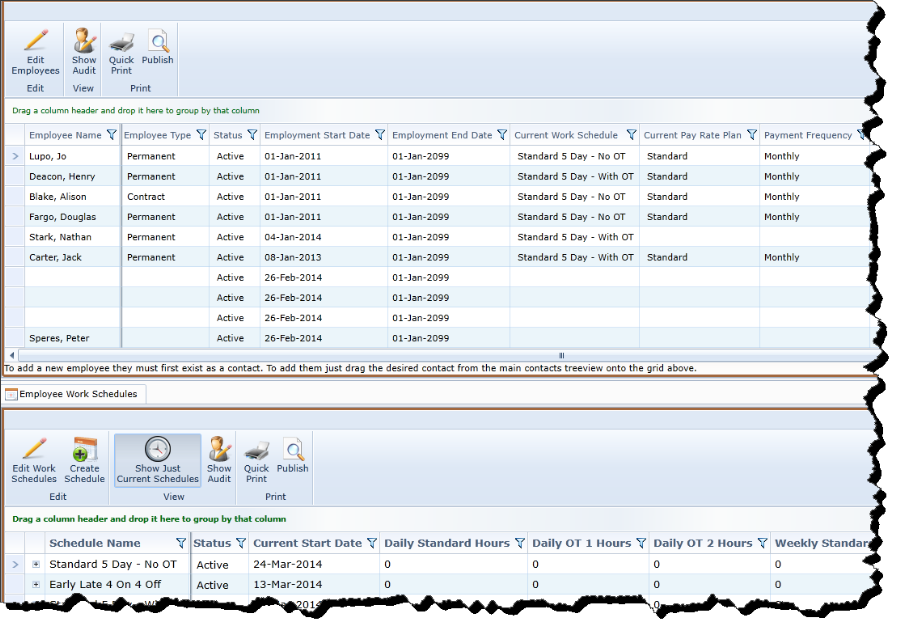Screen dimensions: 900x630
Task: Open the Employment End Date filter
Action: point(502,135)
